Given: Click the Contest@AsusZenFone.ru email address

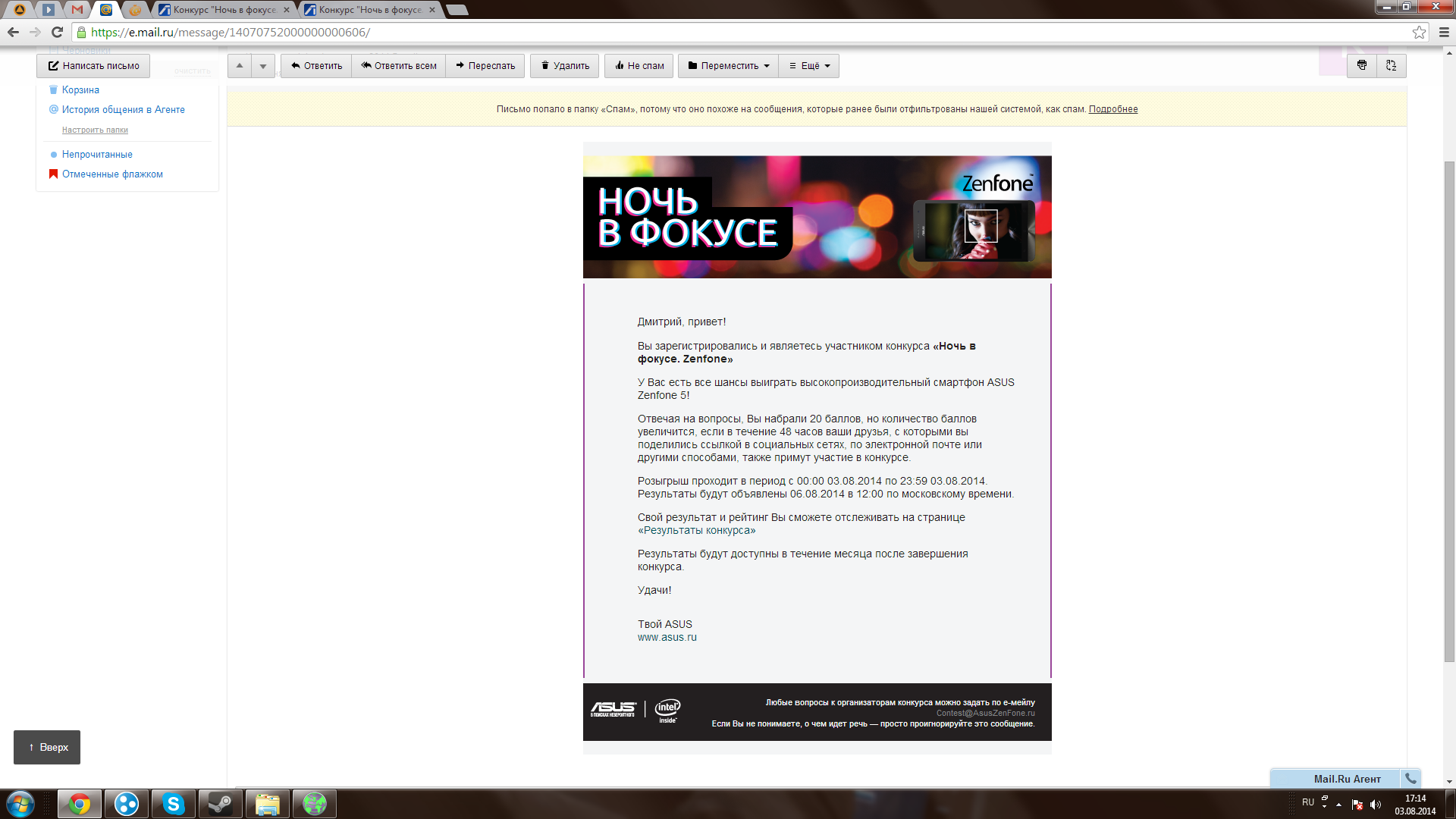Looking at the screenshot, I should 985,713.
